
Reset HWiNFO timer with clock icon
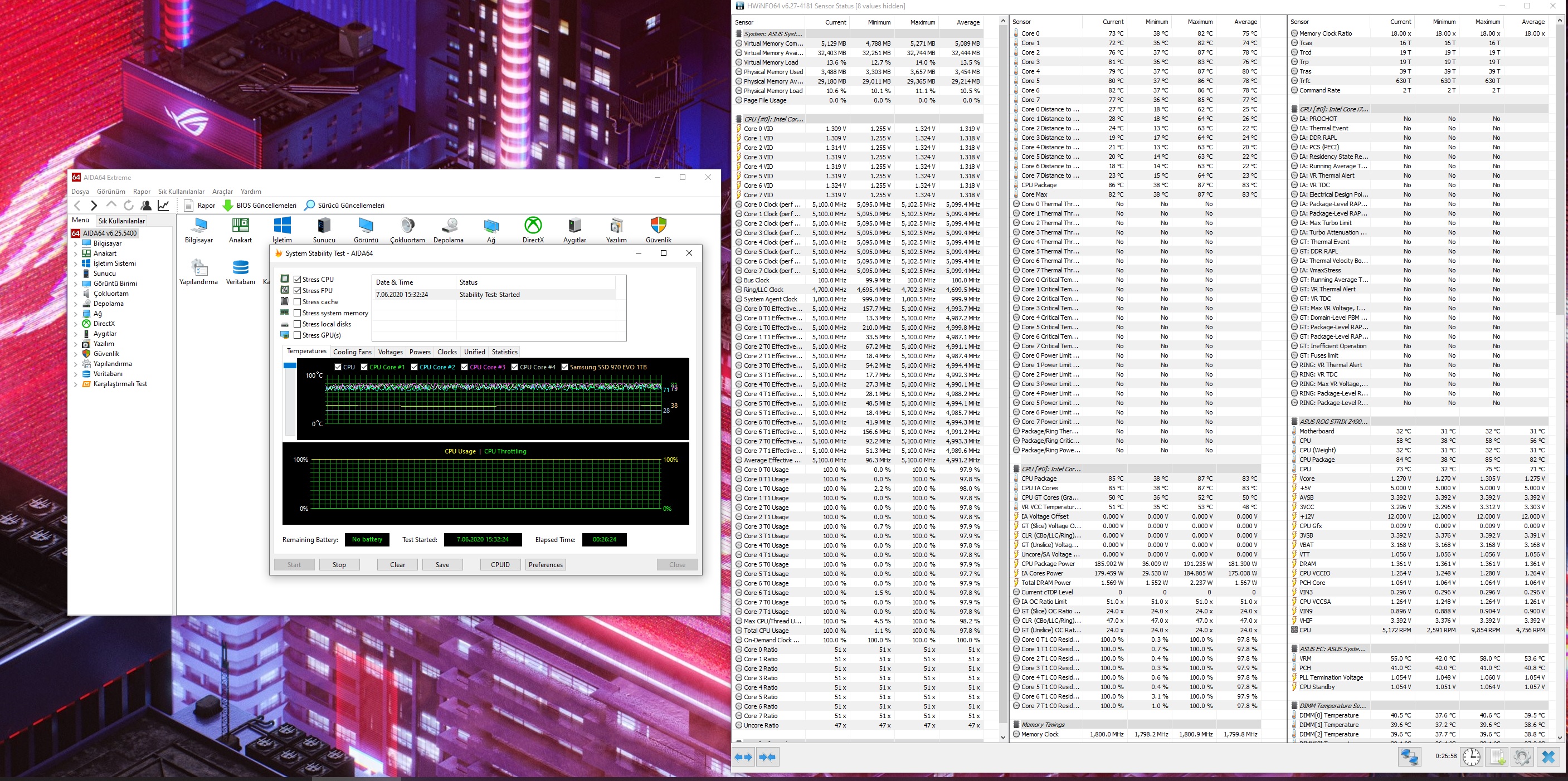1472,756
